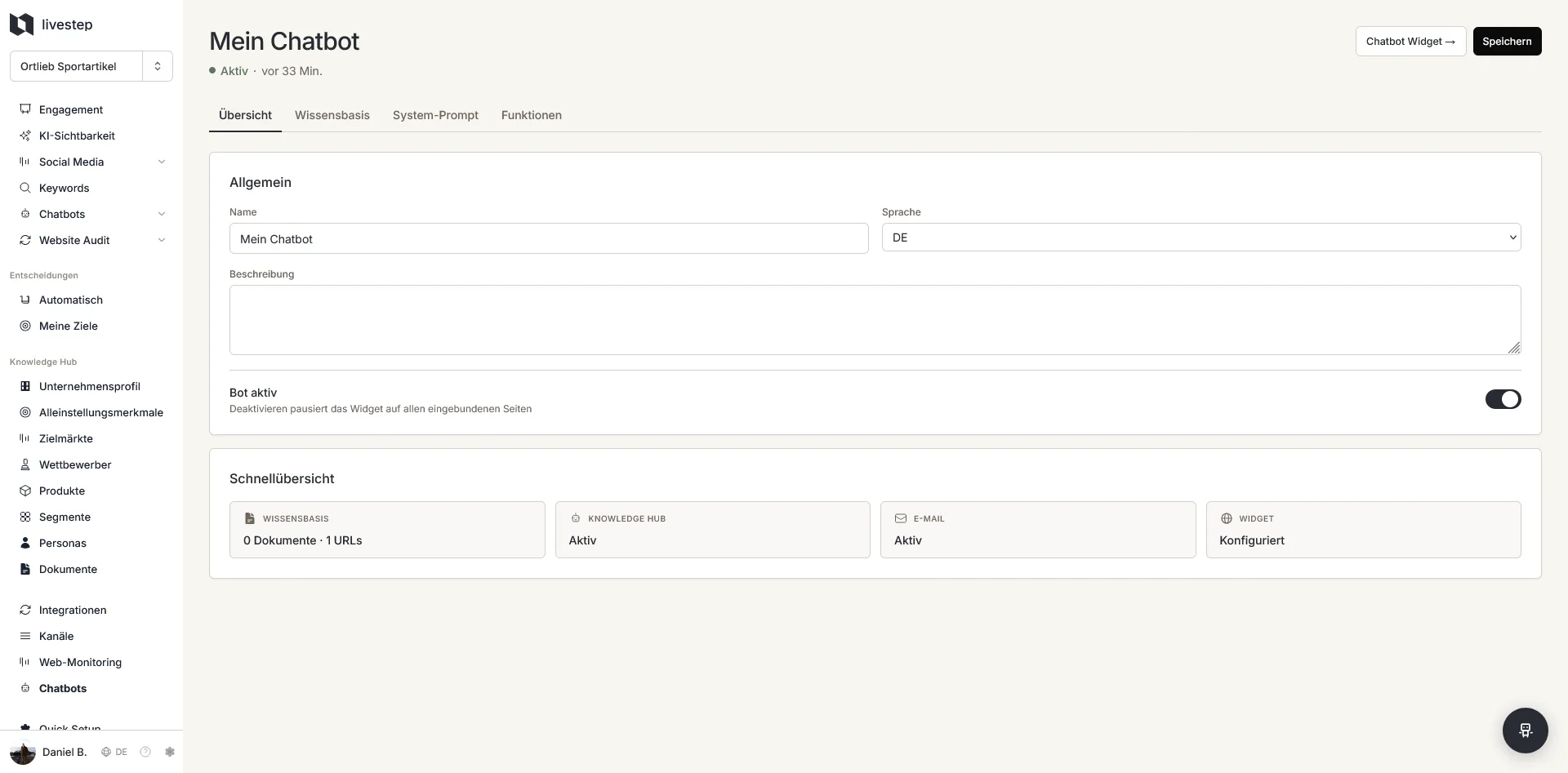Grab the Beschreibung textarea resize handle
This screenshot has height=773, width=1568.
click(x=1514, y=348)
